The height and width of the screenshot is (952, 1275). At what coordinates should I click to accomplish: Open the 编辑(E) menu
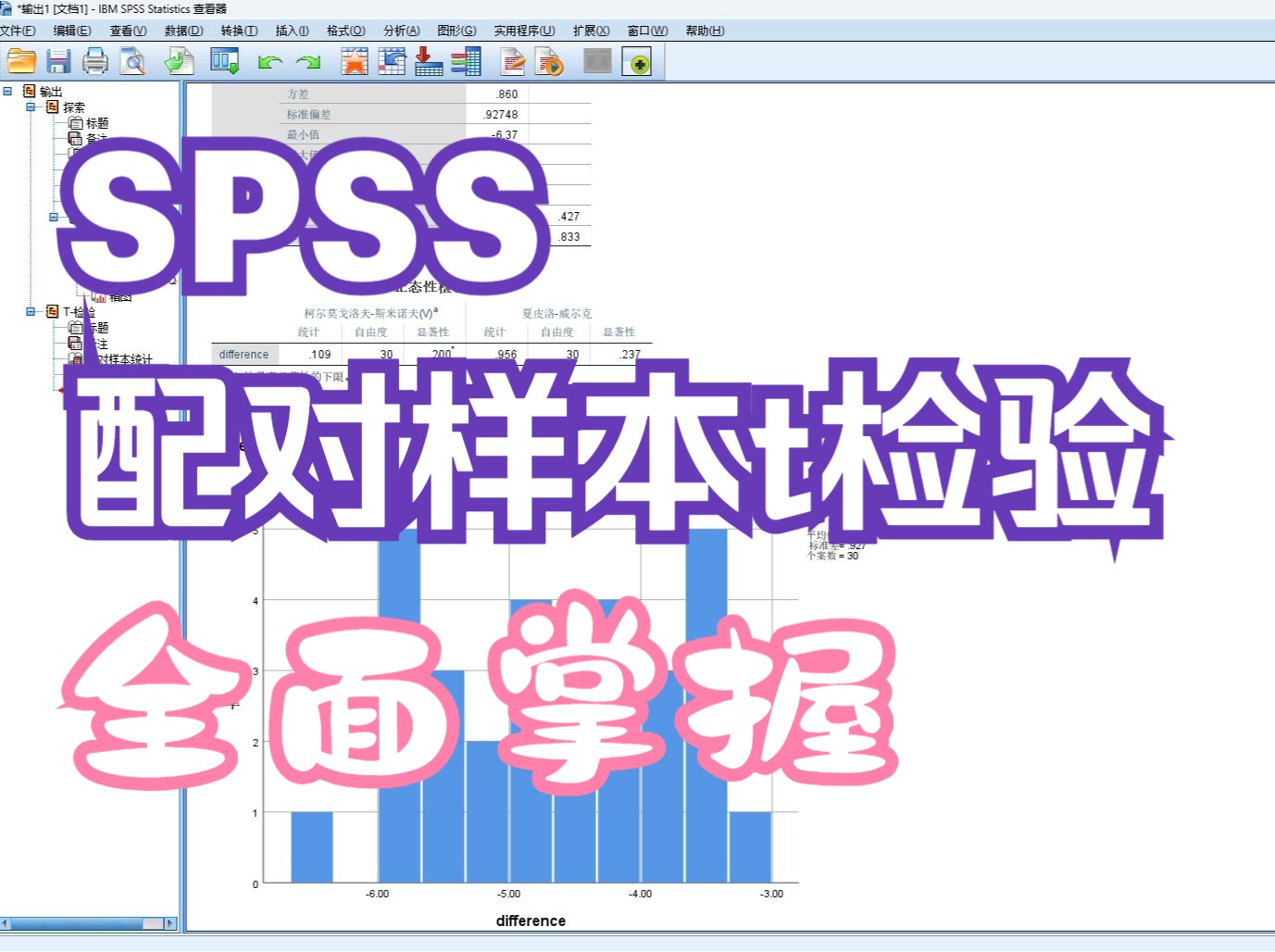click(x=72, y=31)
